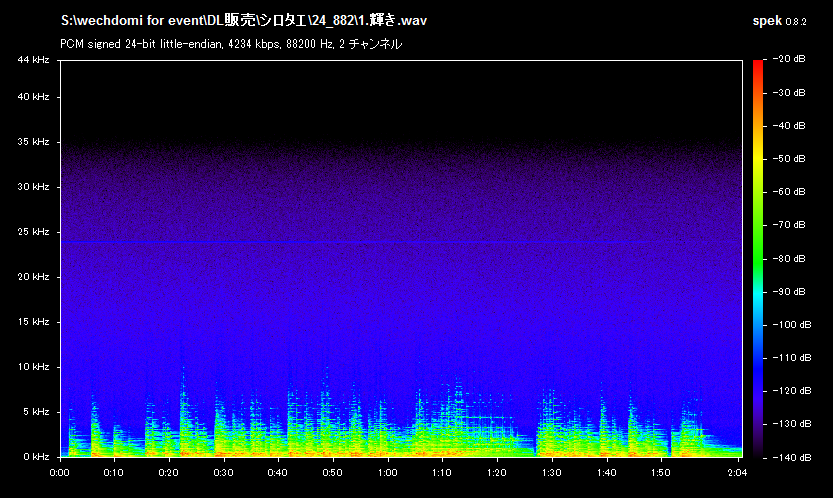The width and height of the screenshot is (833, 498).
Task: Click the -20 dB scale label
Action: pyautogui.click(x=788, y=59)
